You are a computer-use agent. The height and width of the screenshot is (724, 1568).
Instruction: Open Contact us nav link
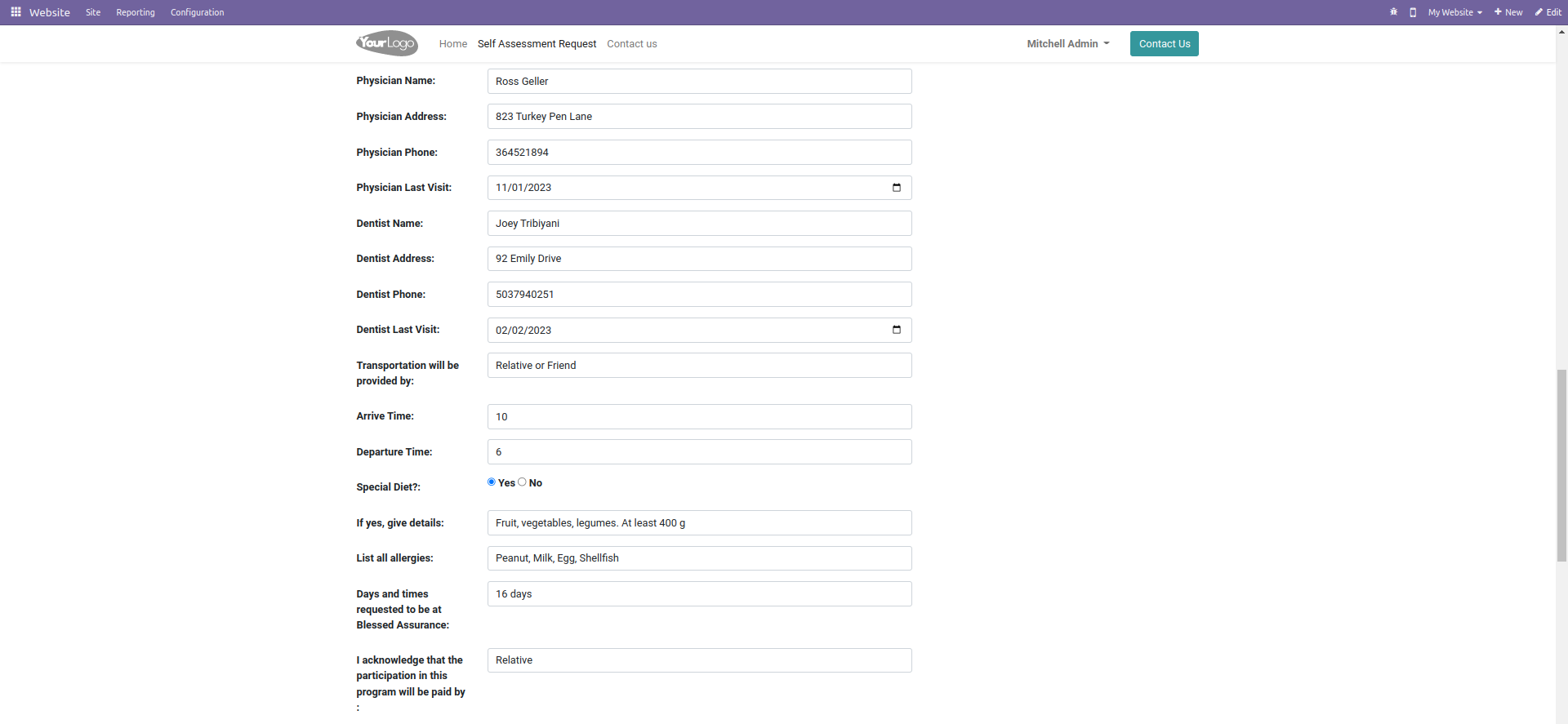click(632, 44)
